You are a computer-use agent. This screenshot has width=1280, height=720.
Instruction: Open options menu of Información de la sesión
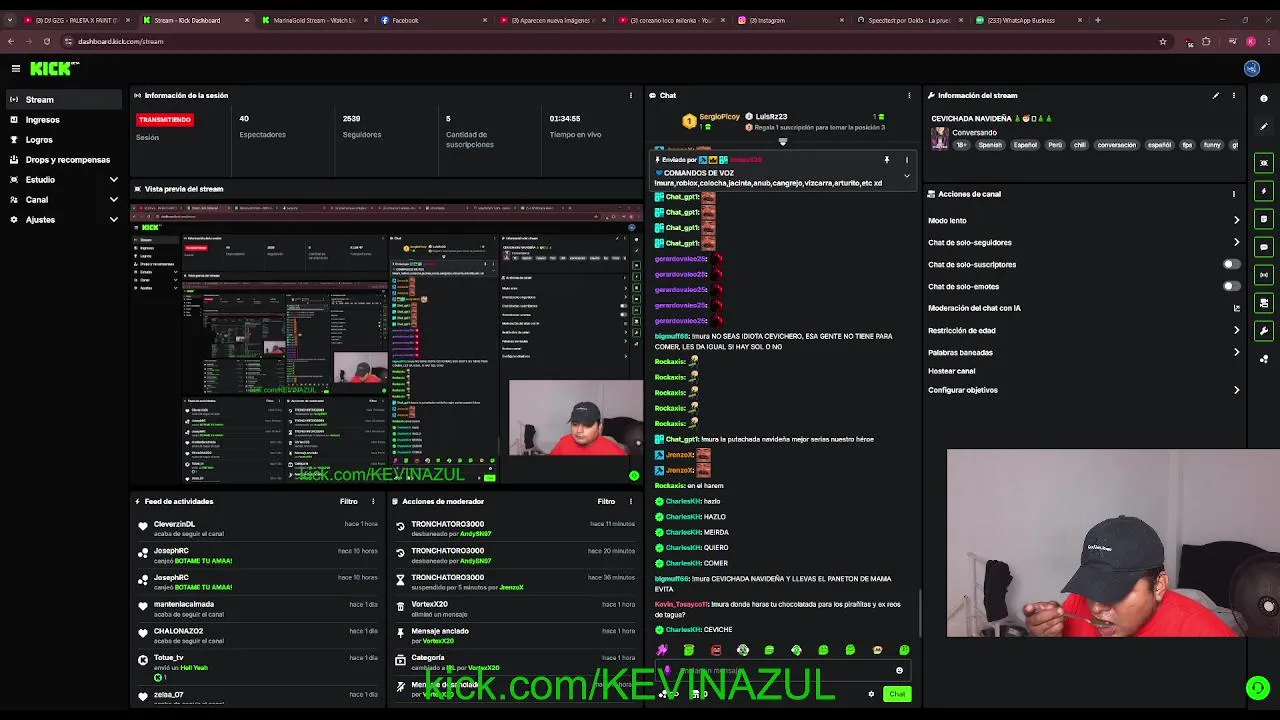pyautogui.click(x=630, y=95)
